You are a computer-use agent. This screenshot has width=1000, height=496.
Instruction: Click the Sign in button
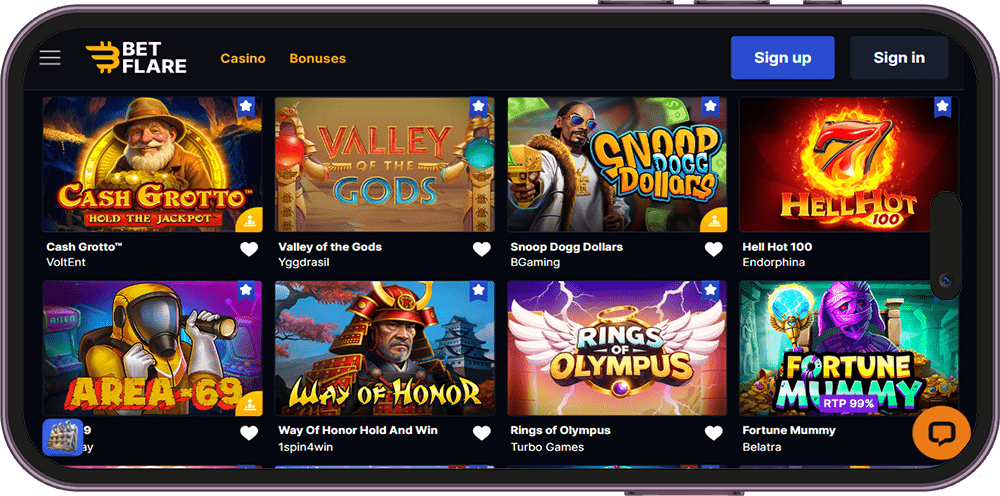coord(899,57)
